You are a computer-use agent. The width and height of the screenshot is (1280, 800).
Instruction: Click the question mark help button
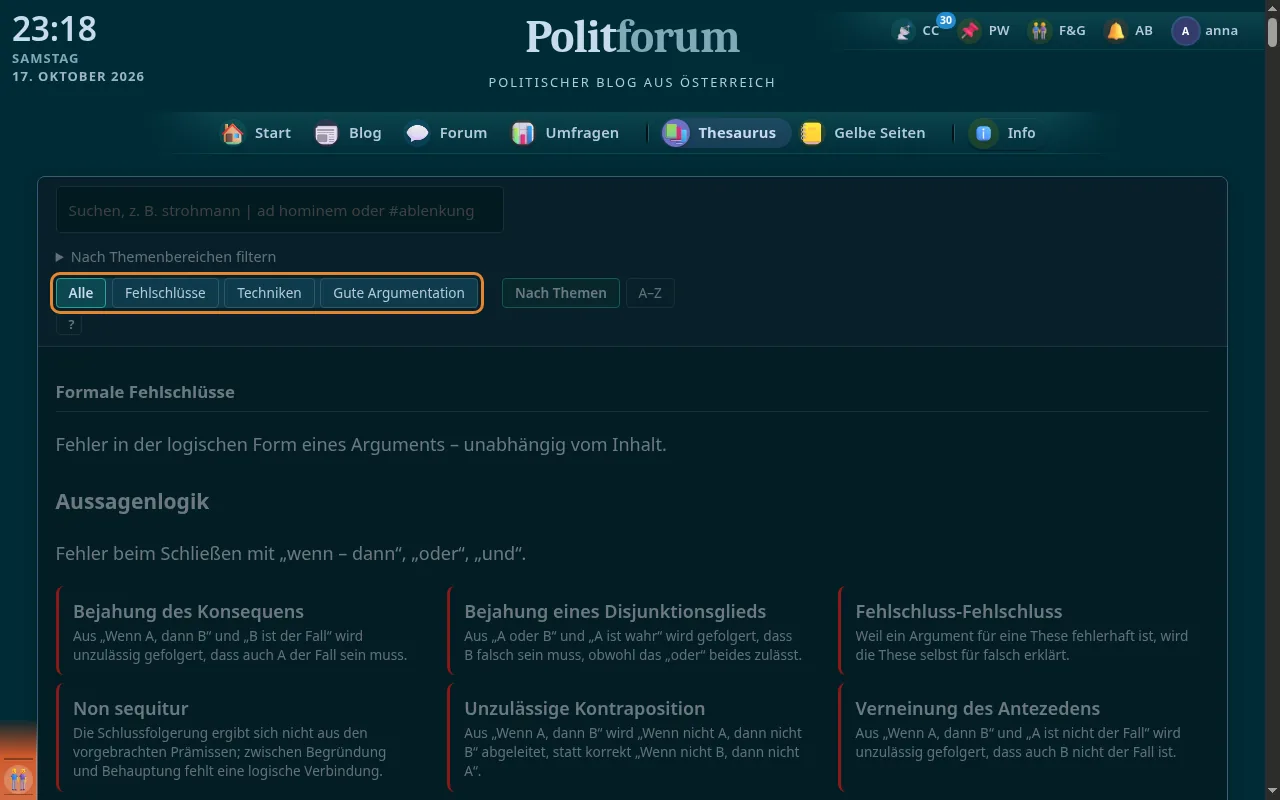pos(70,325)
